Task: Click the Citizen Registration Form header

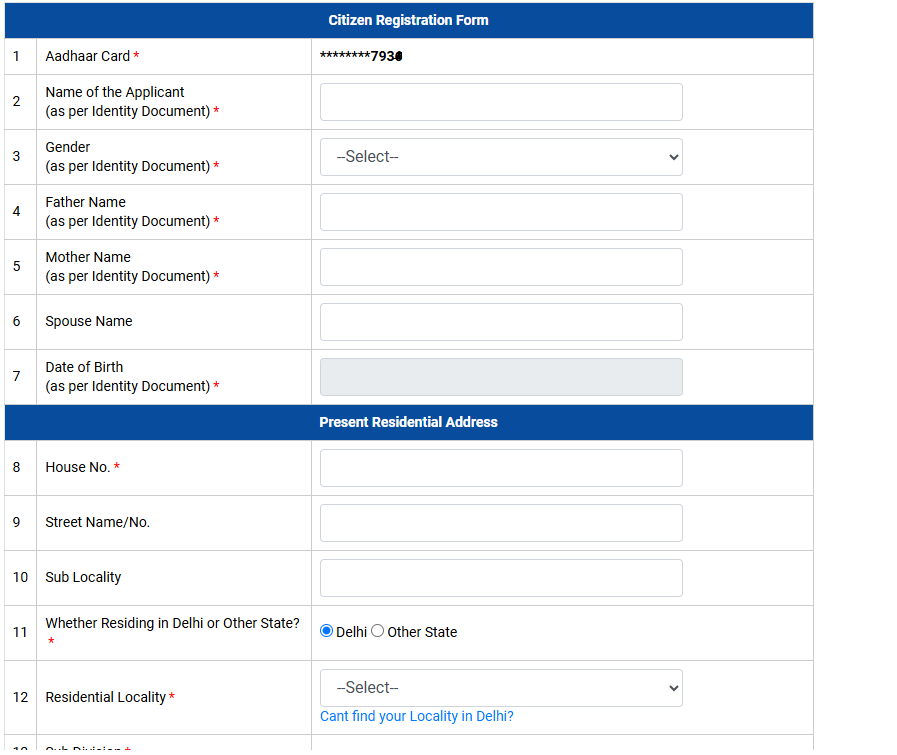Action: click(x=408, y=20)
